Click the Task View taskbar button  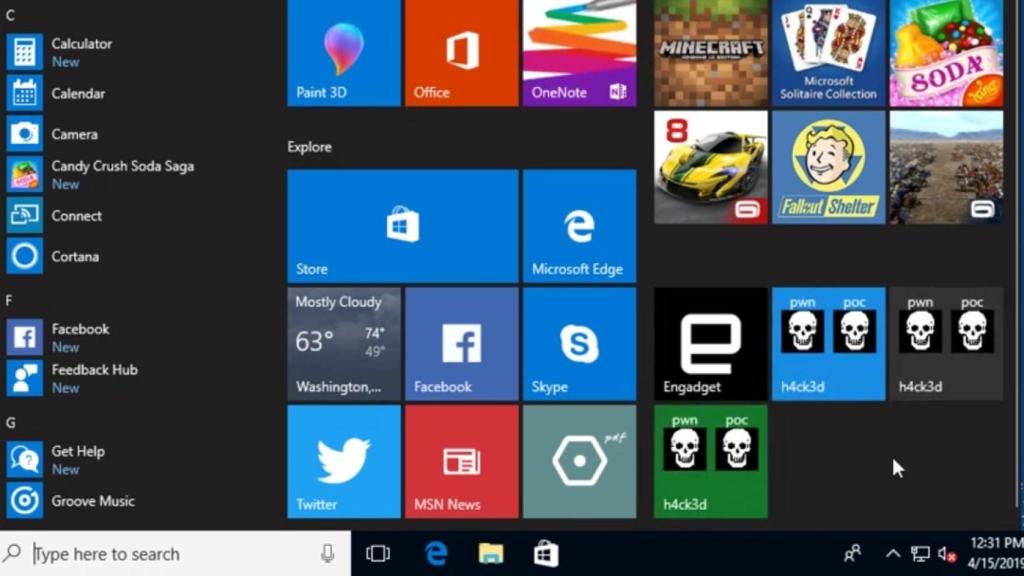pyautogui.click(x=378, y=553)
